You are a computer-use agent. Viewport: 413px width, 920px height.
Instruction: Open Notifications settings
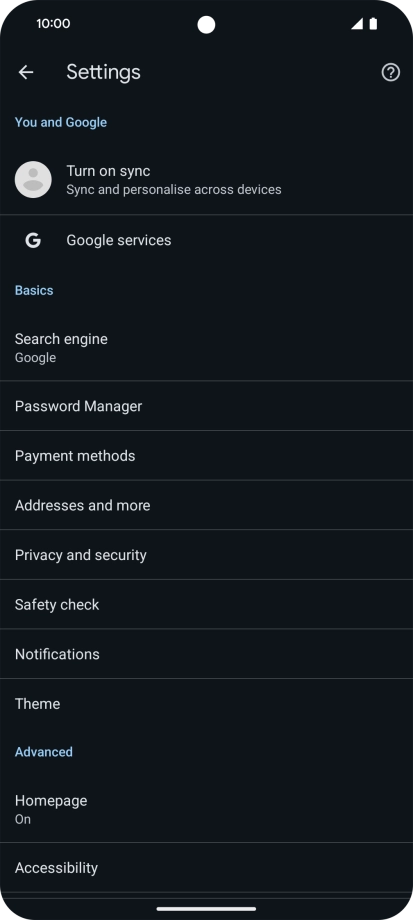pos(206,654)
